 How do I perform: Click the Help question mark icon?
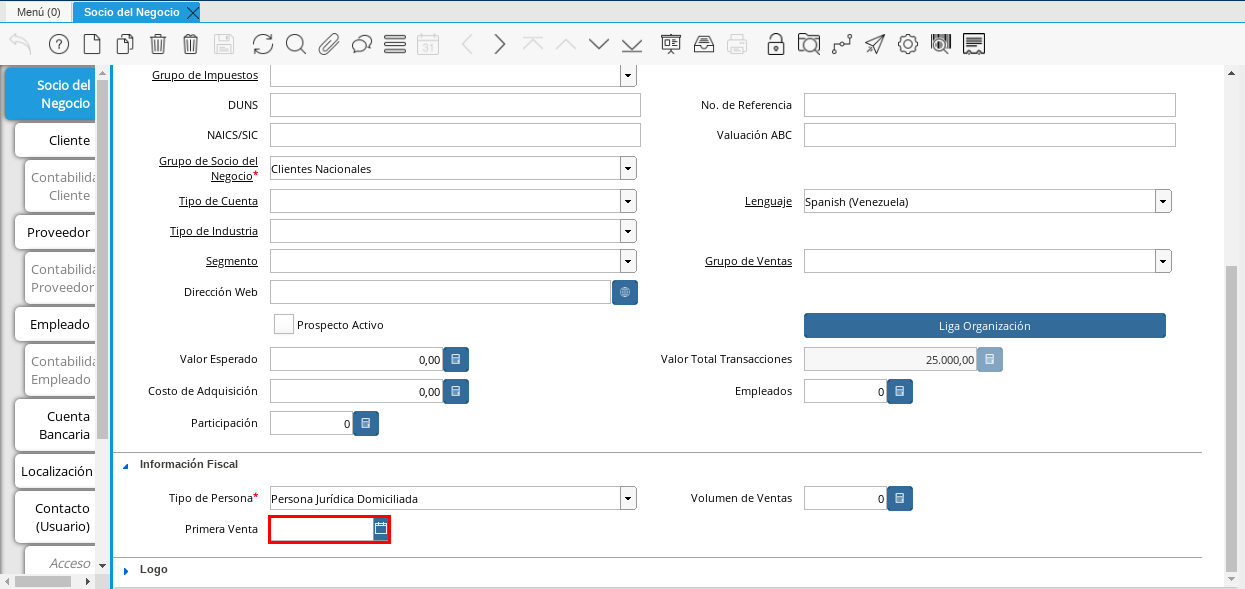click(59, 44)
